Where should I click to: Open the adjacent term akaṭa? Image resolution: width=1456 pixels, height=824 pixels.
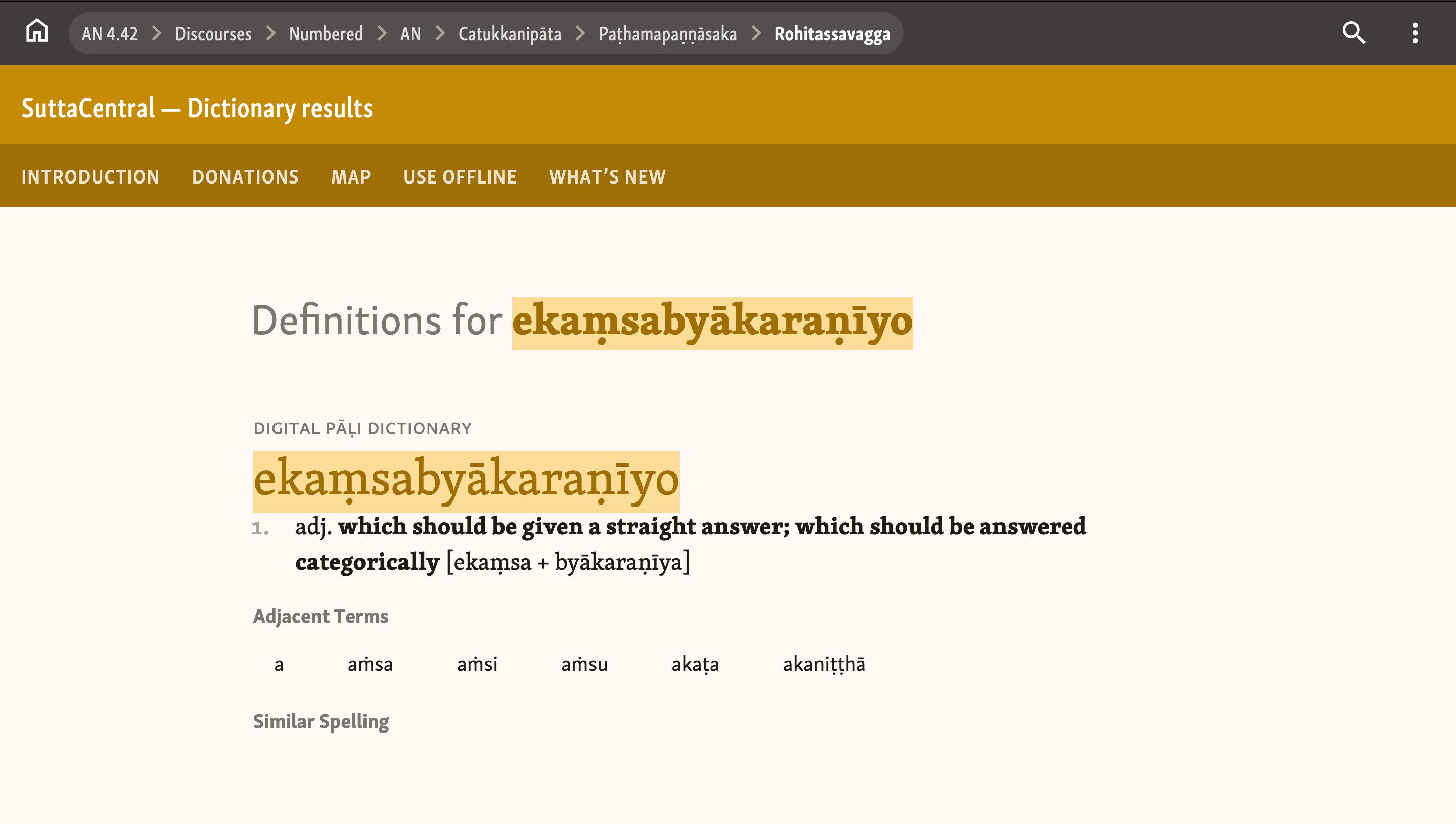pyautogui.click(x=694, y=664)
